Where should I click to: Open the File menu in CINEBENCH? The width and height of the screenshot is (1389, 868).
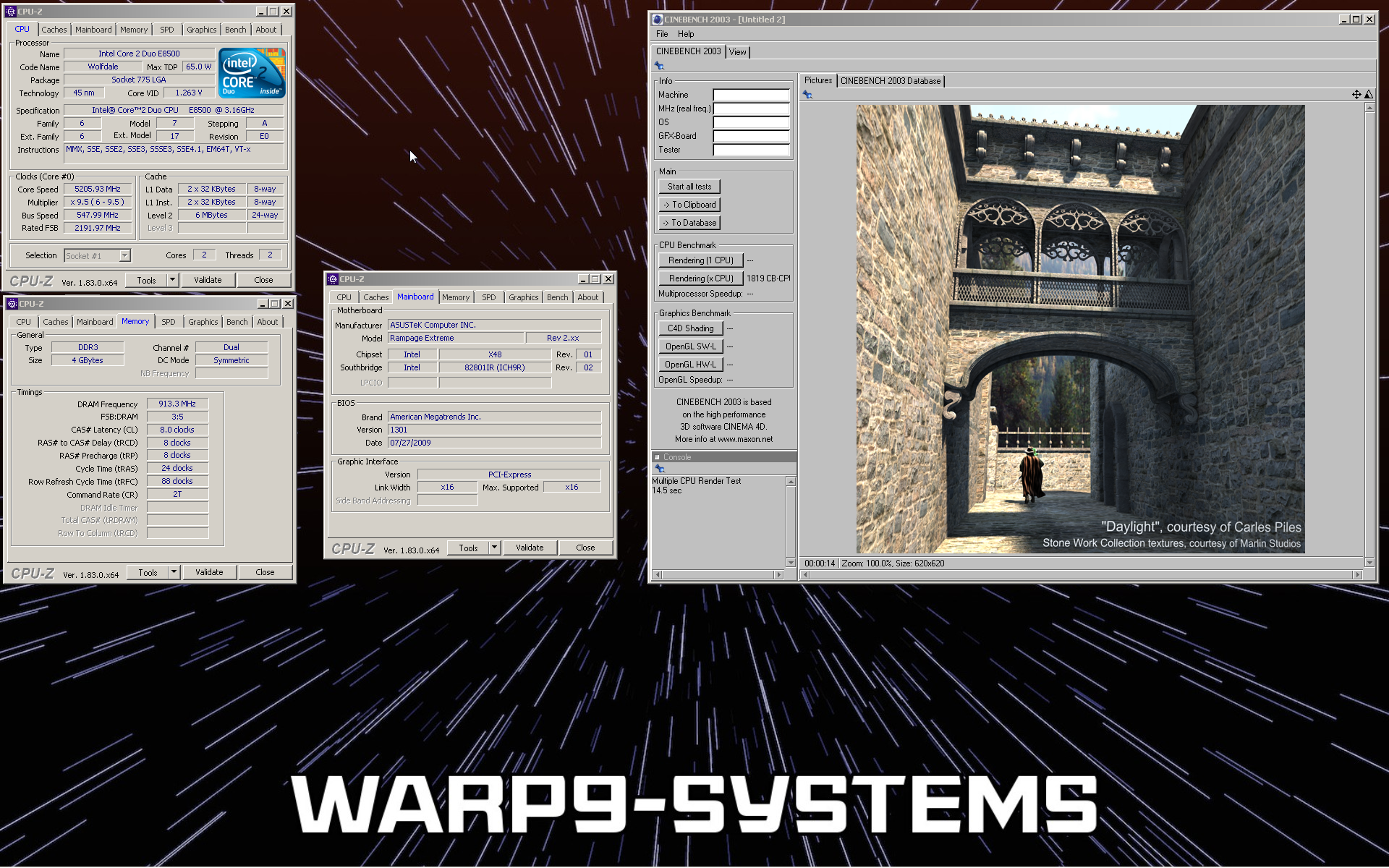[x=662, y=34]
